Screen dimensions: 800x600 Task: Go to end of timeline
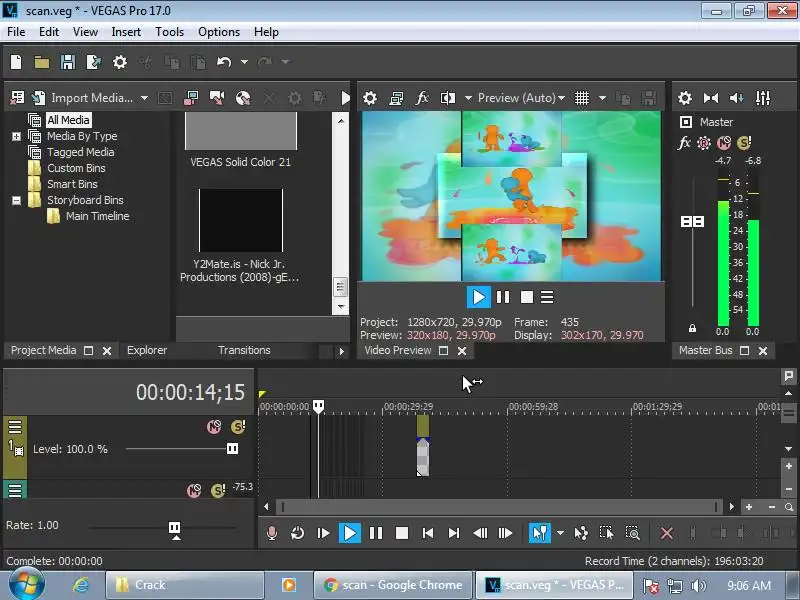click(x=454, y=534)
